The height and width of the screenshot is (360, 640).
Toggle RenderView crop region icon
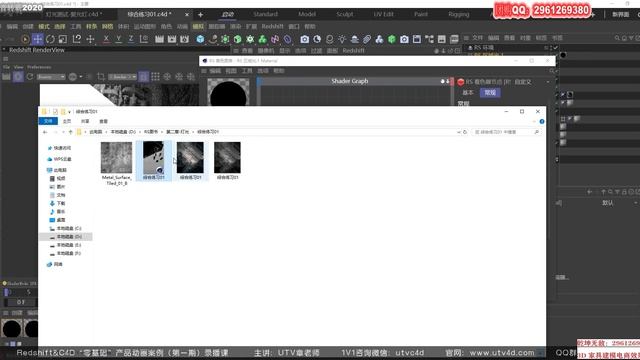[x=101, y=77]
